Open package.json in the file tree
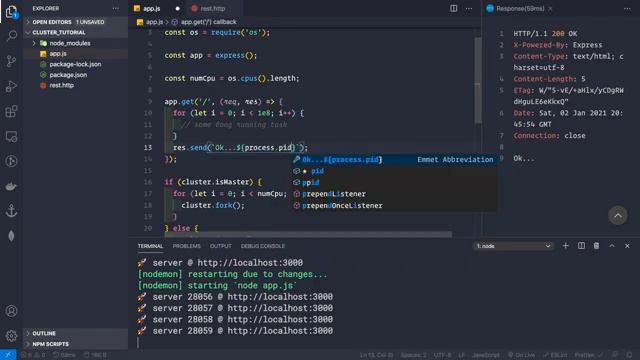Viewport: 640px width, 360px height. [76, 75]
